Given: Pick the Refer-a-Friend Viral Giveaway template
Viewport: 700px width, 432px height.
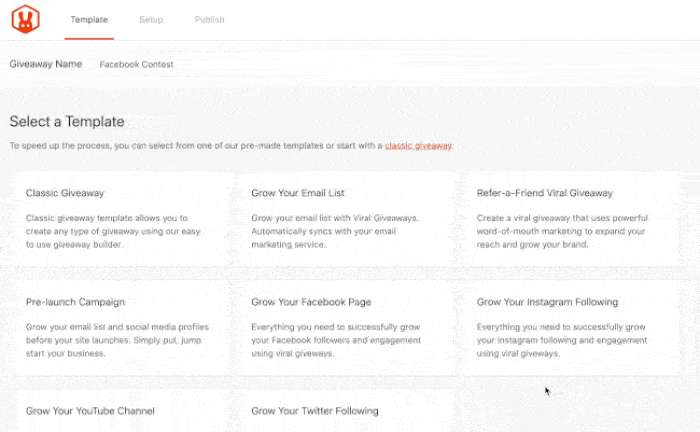Looking at the screenshot, I should pyautogui.click(x=545, y=193).
